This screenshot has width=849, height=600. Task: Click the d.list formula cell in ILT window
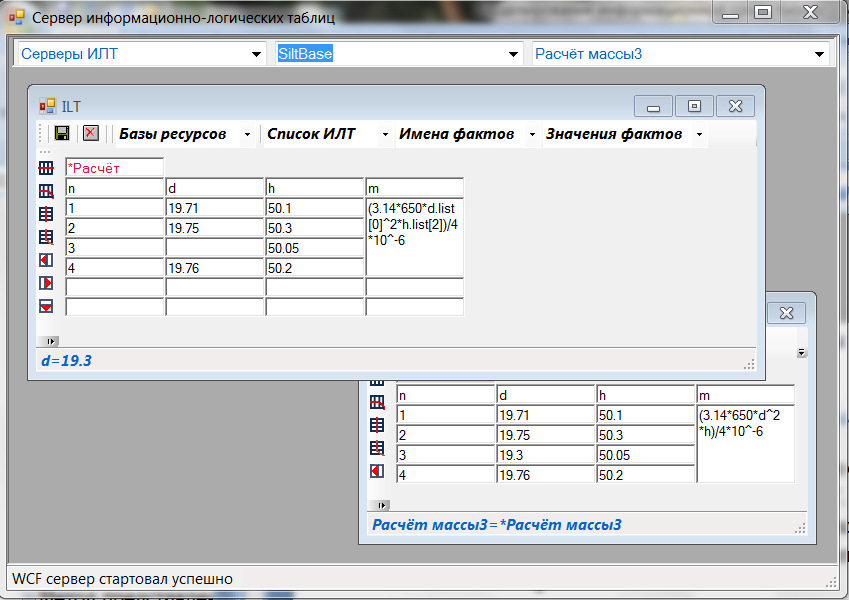[x=415, y=238]
